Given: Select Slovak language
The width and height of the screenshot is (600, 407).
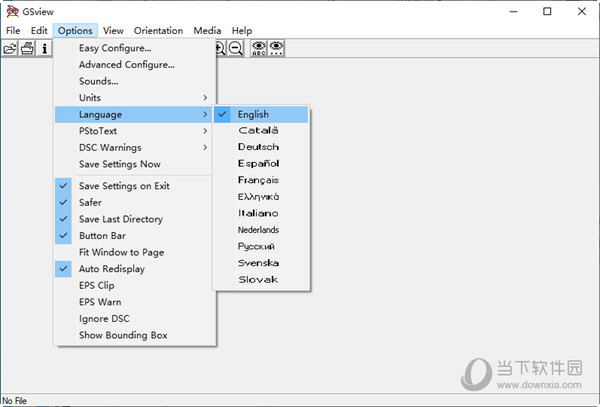Looking at the screenshot, I should coord(261,280).
